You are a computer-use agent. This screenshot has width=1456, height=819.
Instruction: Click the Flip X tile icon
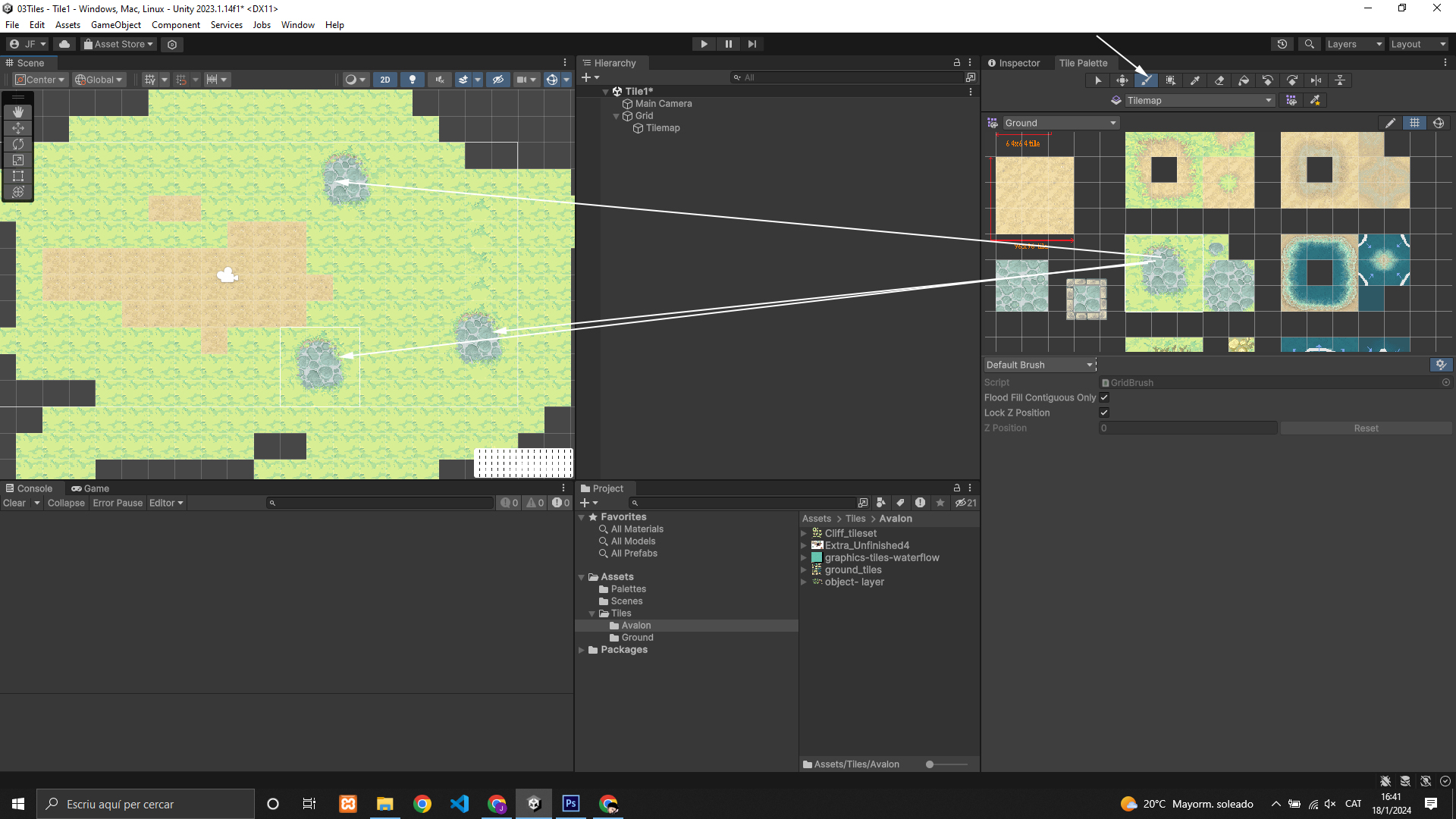(1316, 80)
